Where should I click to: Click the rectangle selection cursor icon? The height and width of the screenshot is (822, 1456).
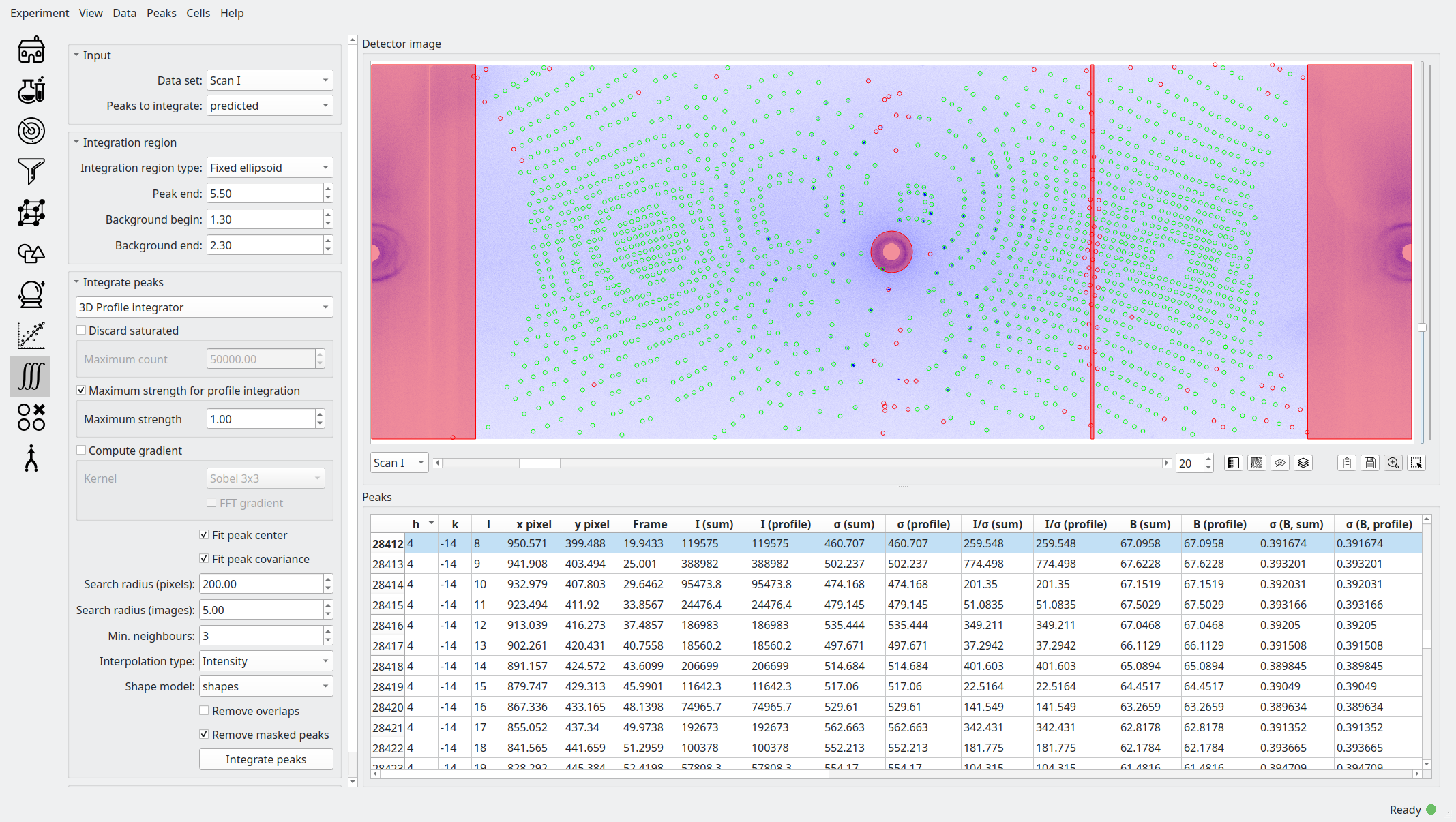pyautogui.click(x=1416, y=463)
